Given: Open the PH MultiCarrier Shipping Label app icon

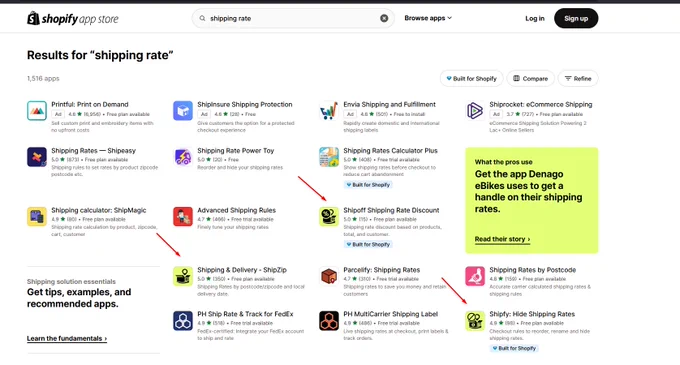Looking at the screenshot, I should point(329,320).
